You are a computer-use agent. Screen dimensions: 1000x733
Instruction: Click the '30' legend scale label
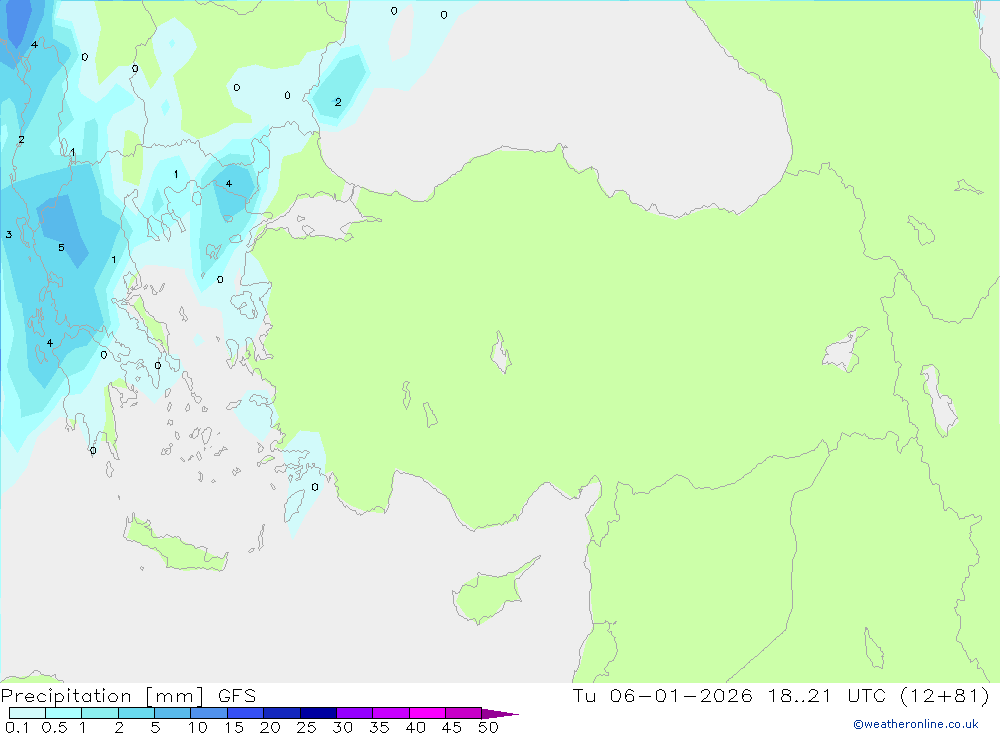point(343,727)
